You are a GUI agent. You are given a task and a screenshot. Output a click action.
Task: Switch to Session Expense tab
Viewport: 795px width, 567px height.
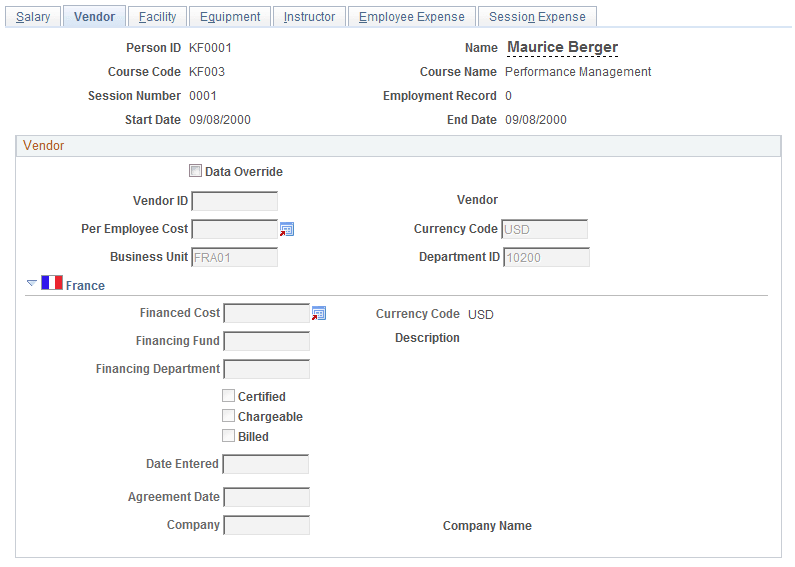coord(537,17)
